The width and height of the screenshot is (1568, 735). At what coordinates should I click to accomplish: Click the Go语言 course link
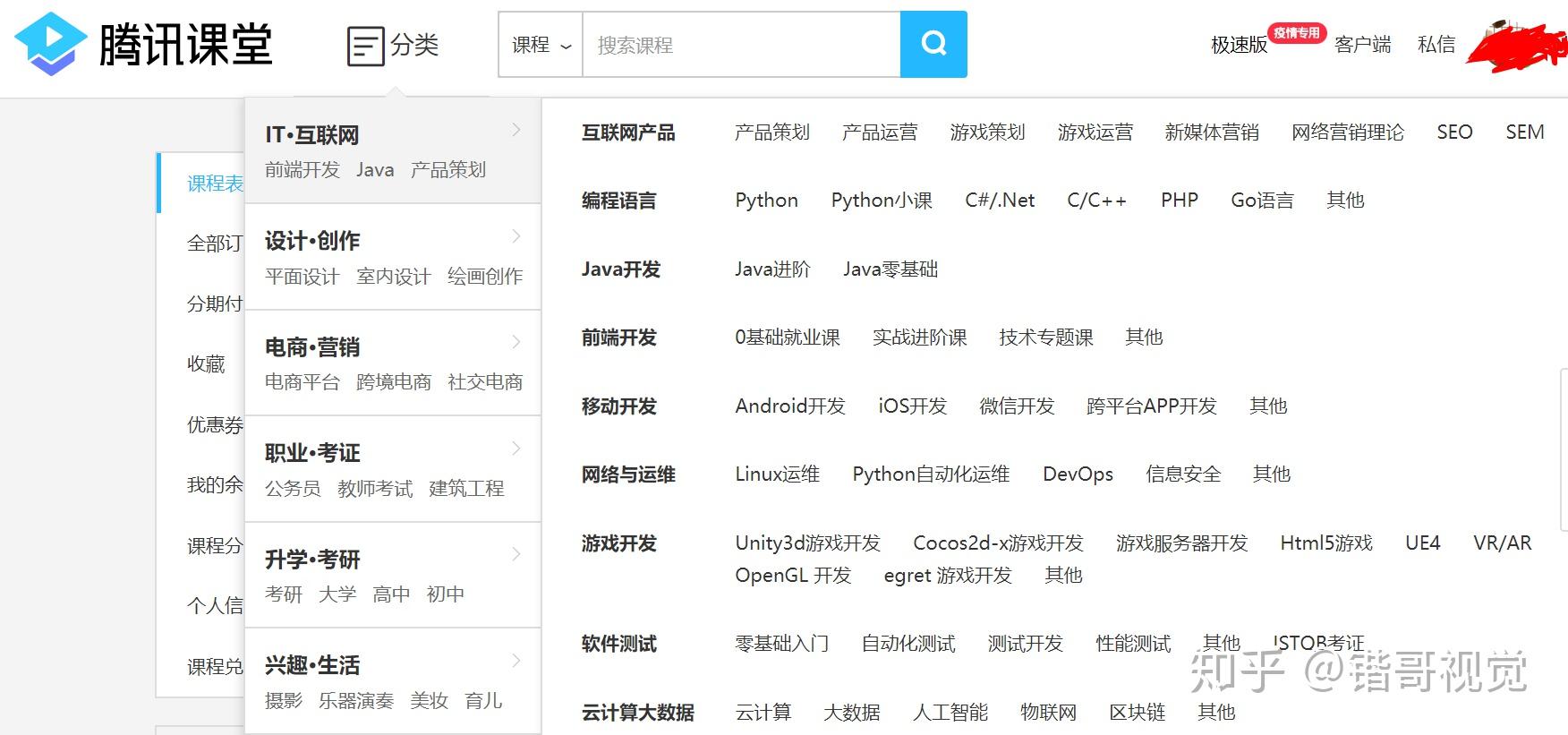click(x=1262, y=201)
